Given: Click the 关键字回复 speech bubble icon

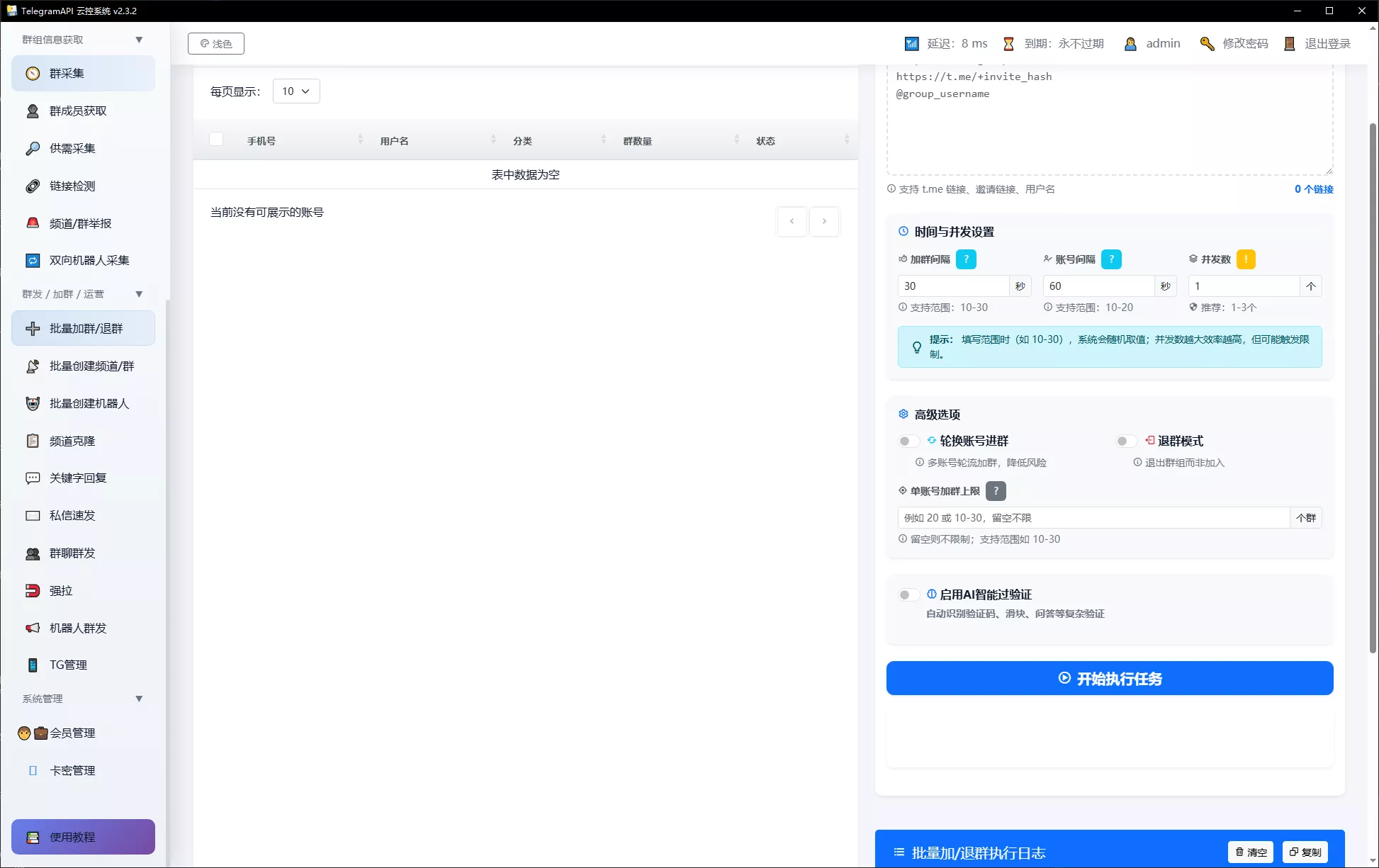Looking at the screenshot, I should point(33,478).
